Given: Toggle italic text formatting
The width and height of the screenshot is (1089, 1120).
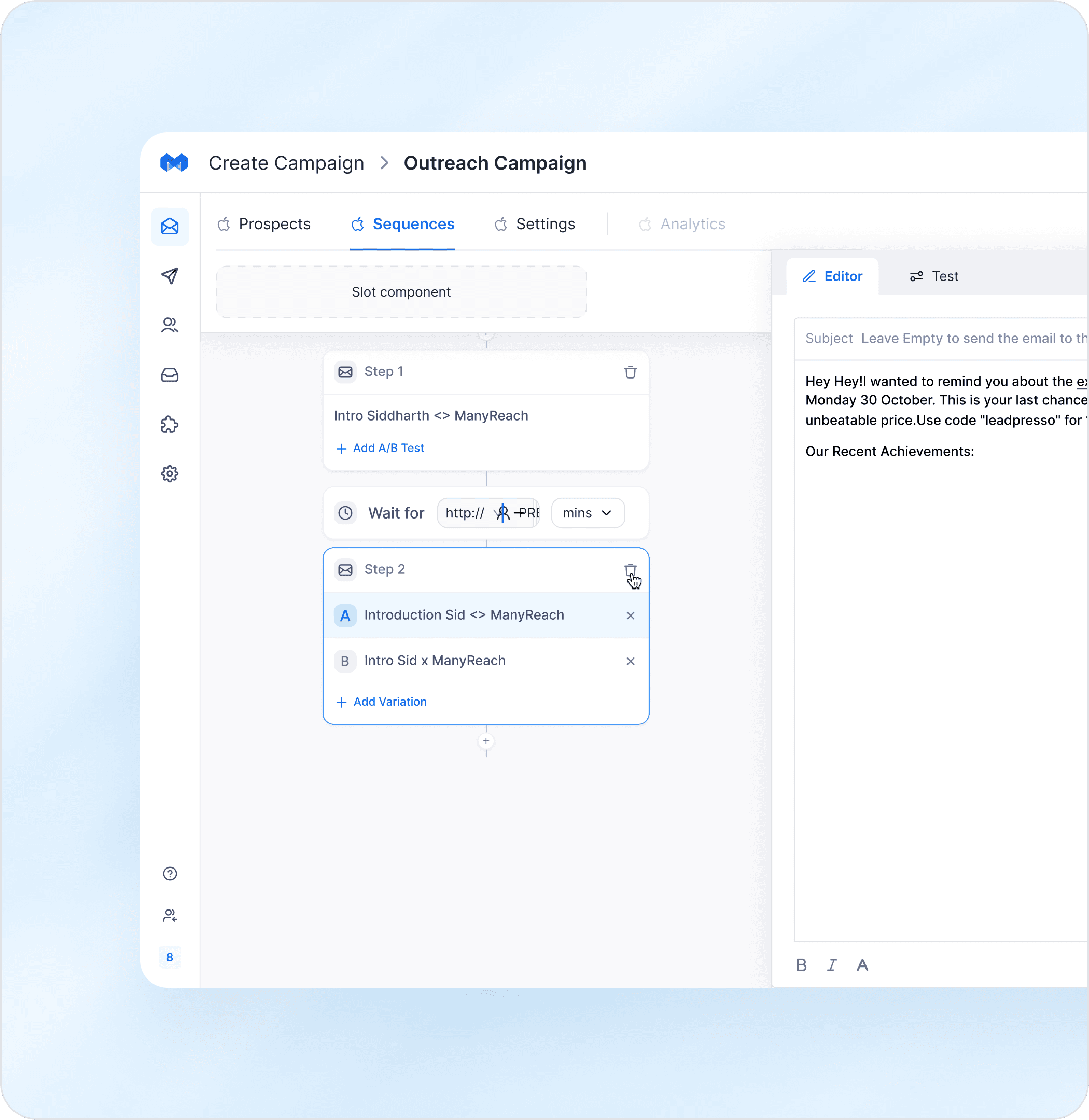Looking at the screenshot, I should click(832, 965).
